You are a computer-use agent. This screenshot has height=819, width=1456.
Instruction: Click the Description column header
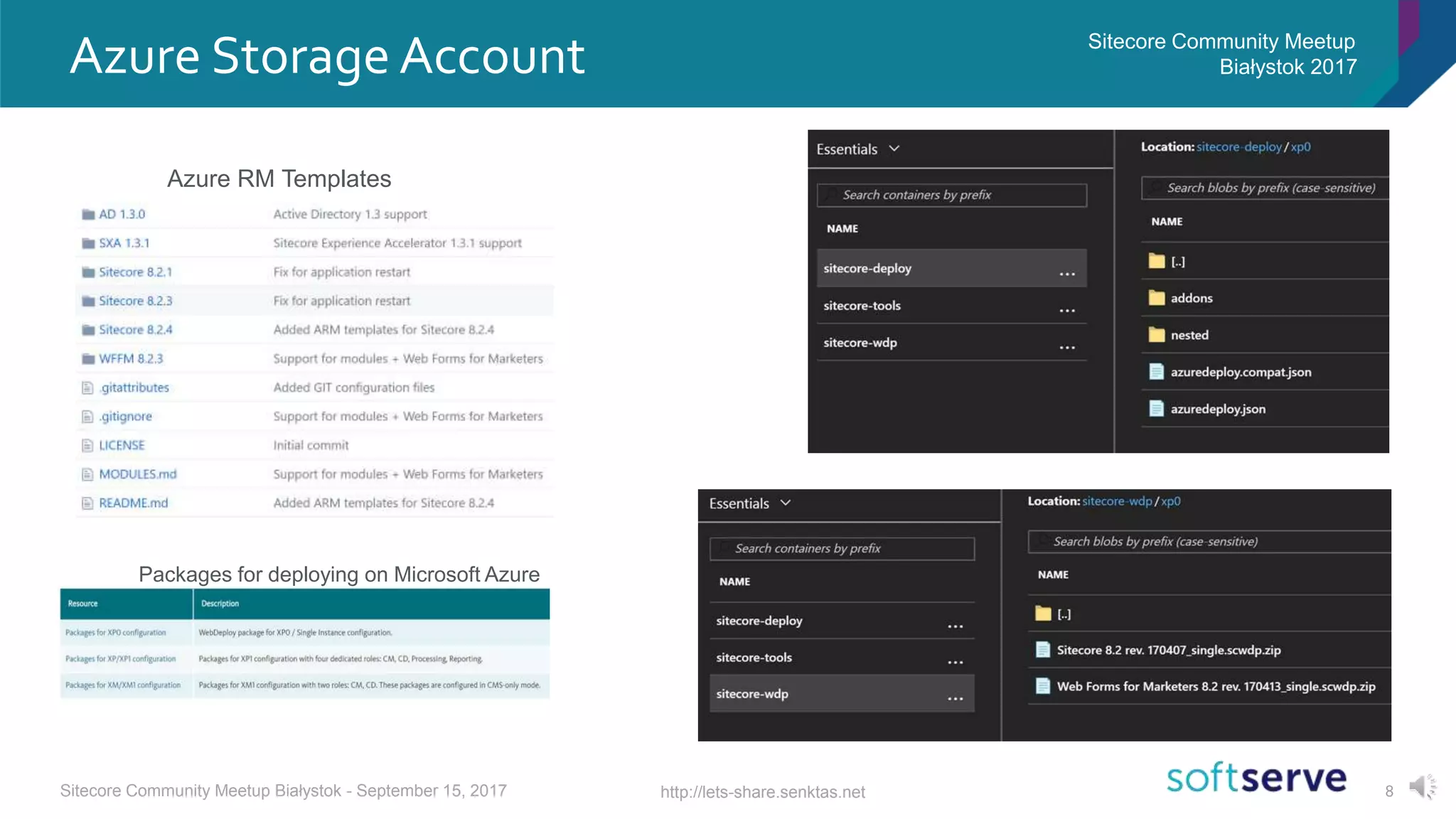(371, 604)
